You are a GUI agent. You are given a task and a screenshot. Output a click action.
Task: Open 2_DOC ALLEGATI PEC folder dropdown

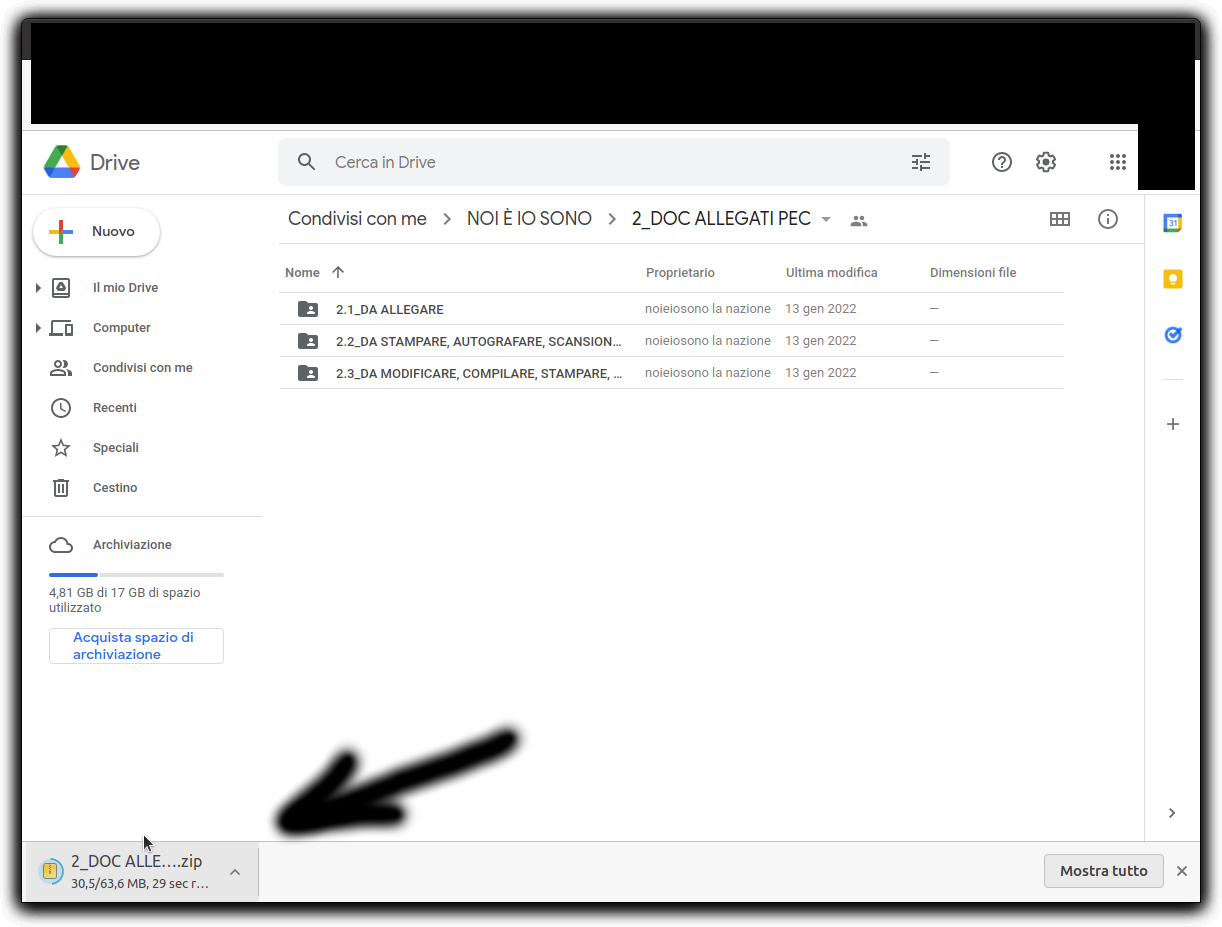[x=826, y=220]
